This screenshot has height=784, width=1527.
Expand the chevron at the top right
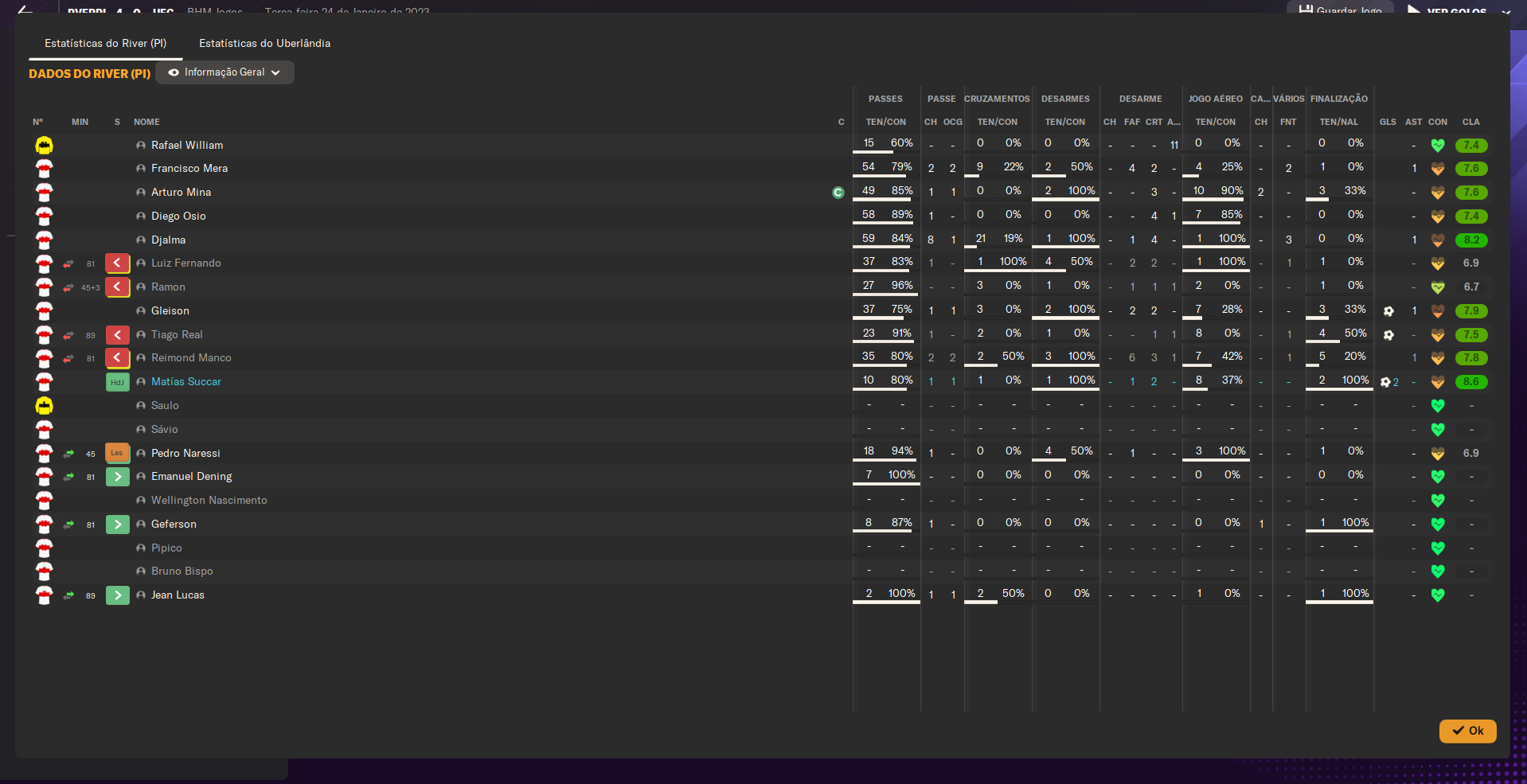1506,11
